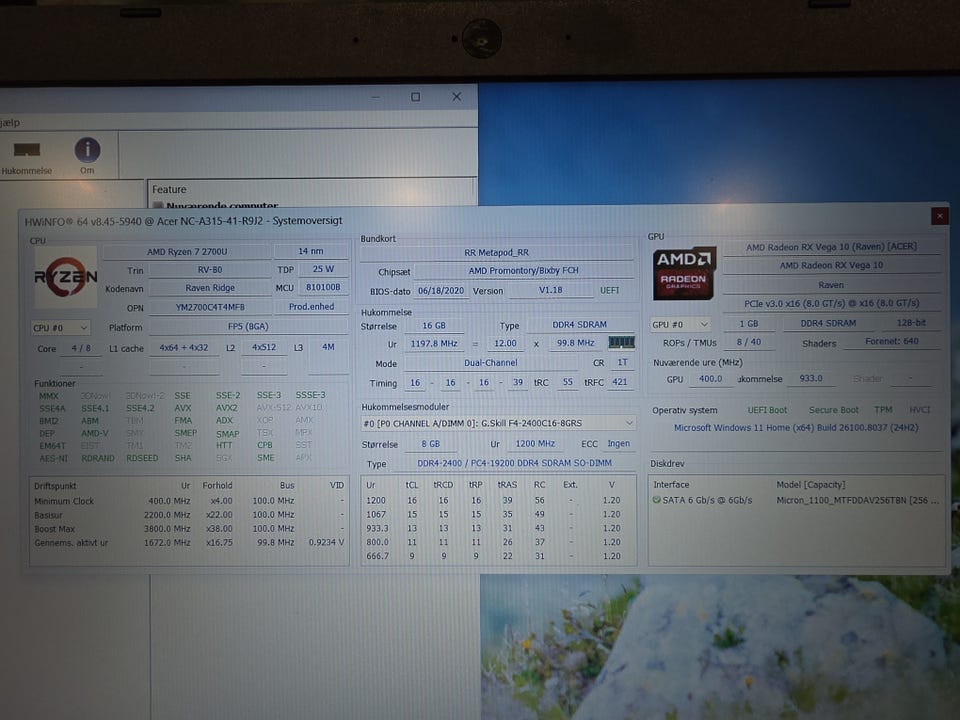Click the 16 GB memory size value
The image size is (960, 720).
(434, 326)
